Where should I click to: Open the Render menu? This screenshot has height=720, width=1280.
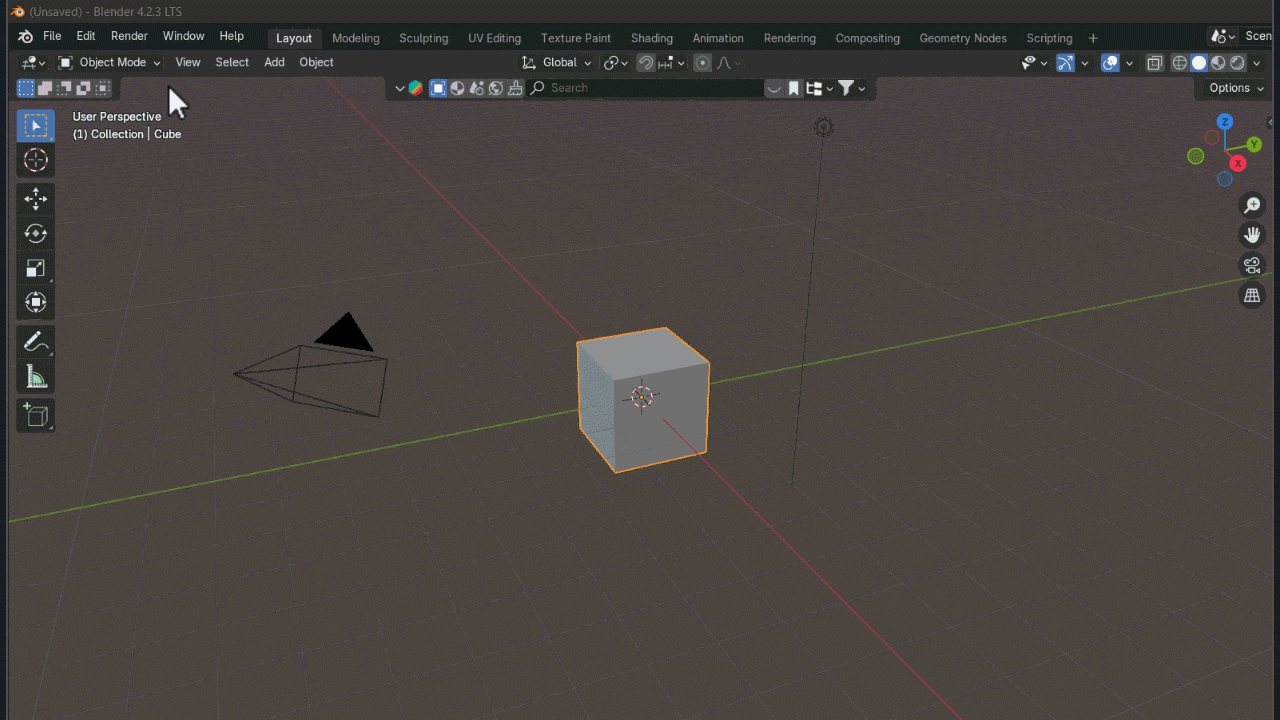(x=129, y=36)
